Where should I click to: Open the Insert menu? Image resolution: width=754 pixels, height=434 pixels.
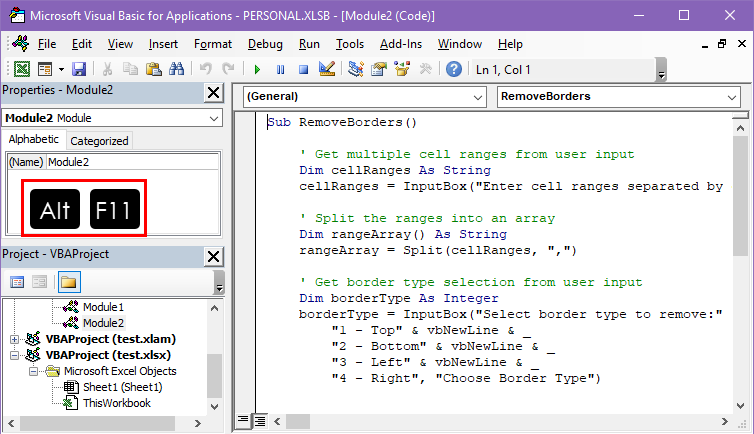(163, 44)
